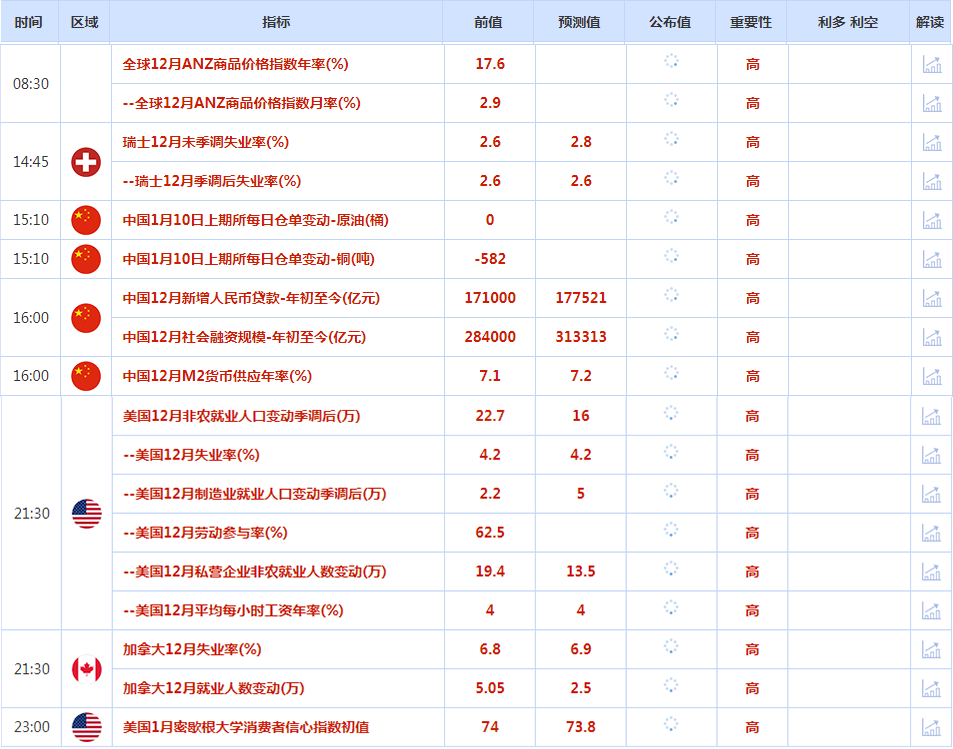
Task: Open chart icon for 美国12月私营企业非农就业人数
Action: click(931, 571)
